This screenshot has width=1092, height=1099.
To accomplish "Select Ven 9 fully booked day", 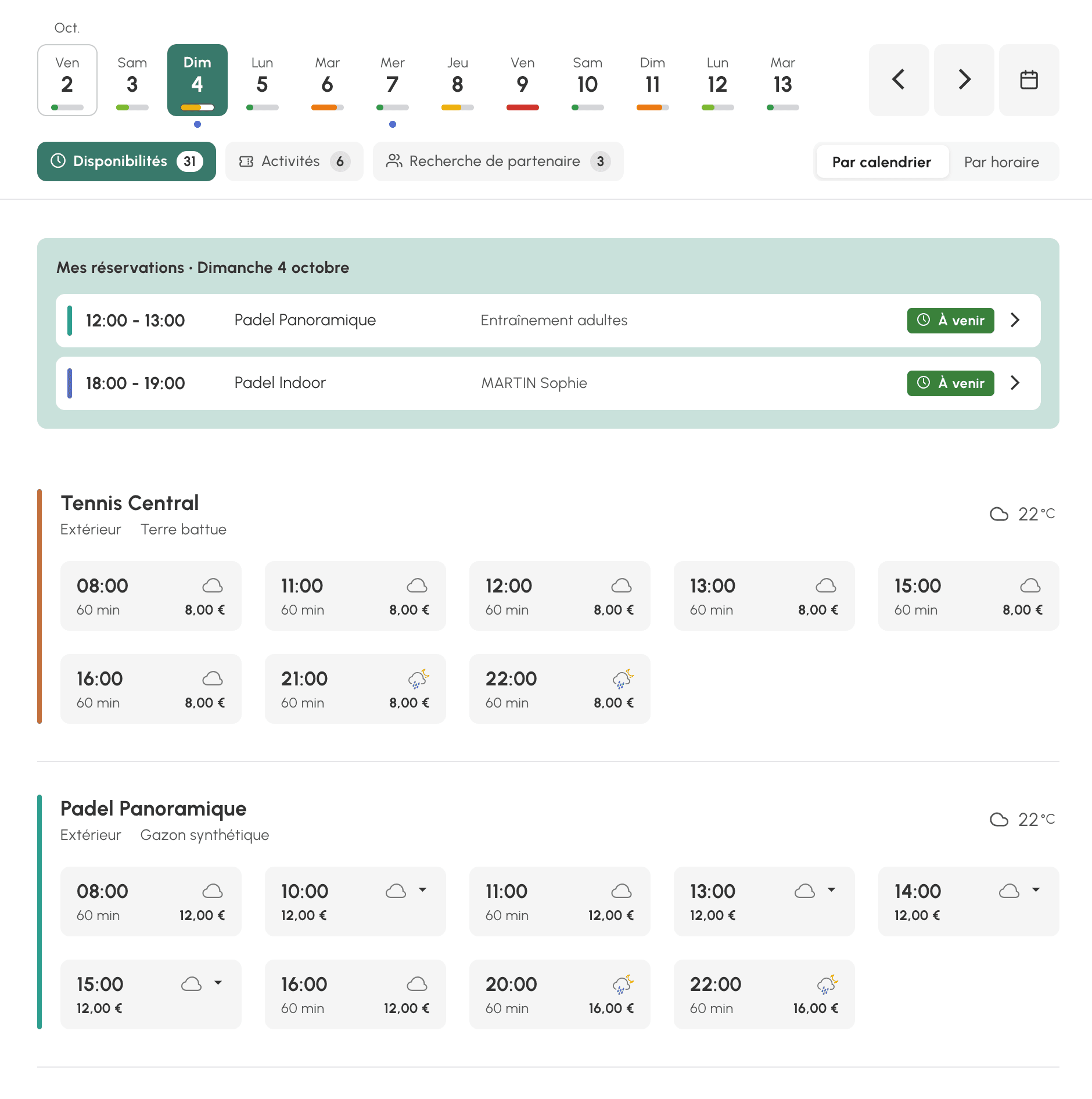I will [523, 80].
